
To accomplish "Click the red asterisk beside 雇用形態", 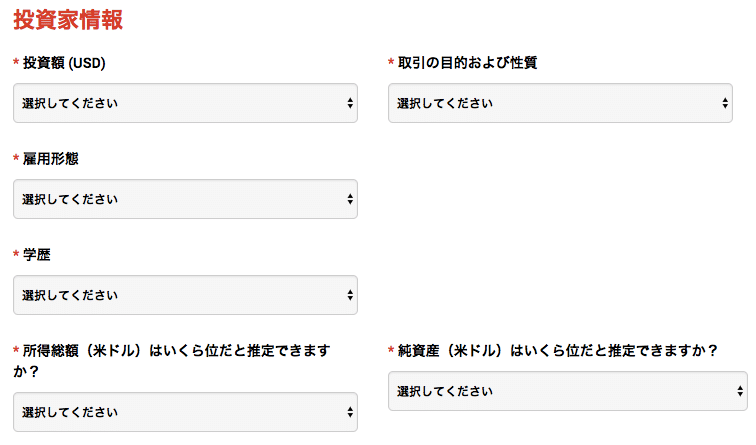I will (x=16, y=158).
